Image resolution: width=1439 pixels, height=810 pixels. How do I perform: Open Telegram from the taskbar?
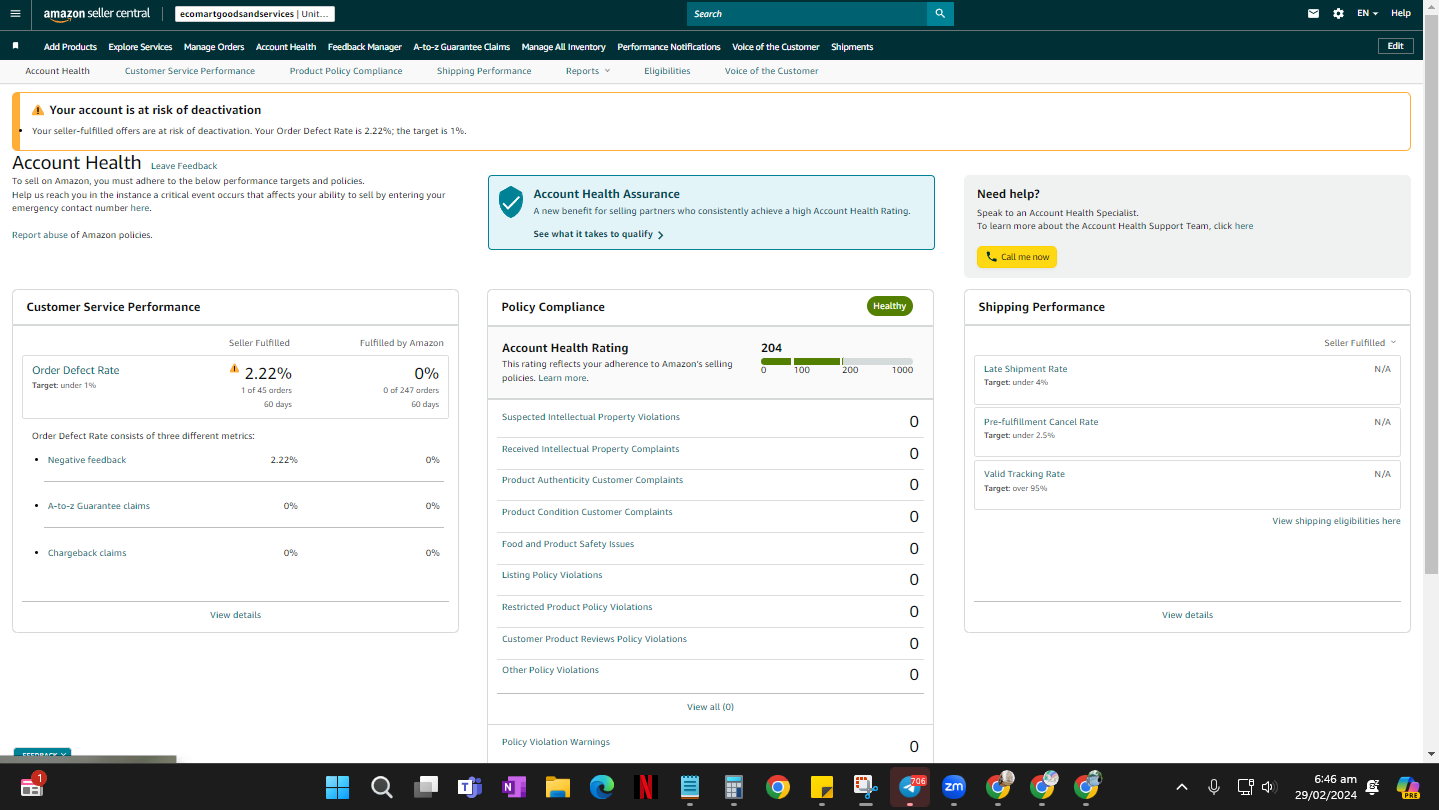910,787
